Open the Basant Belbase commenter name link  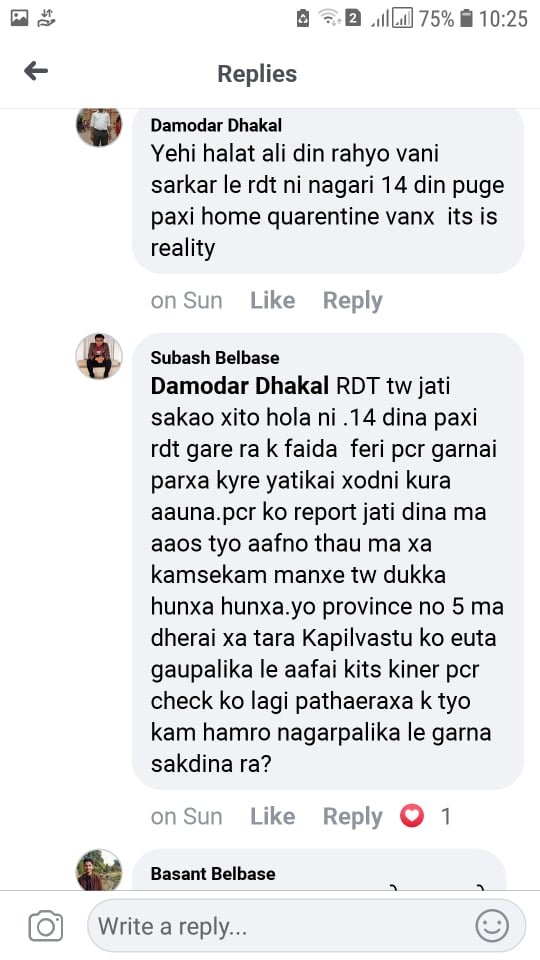pos(213,874)
